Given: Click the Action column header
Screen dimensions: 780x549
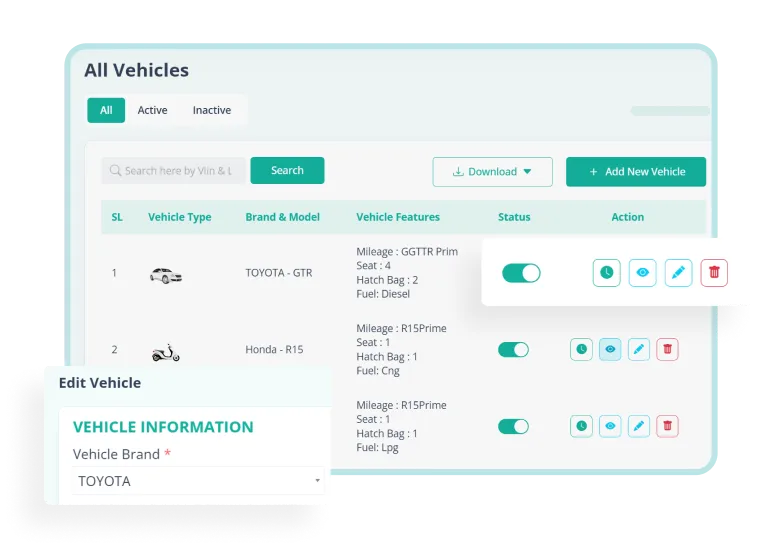Looking at the screenshot, I should point(628,217).
